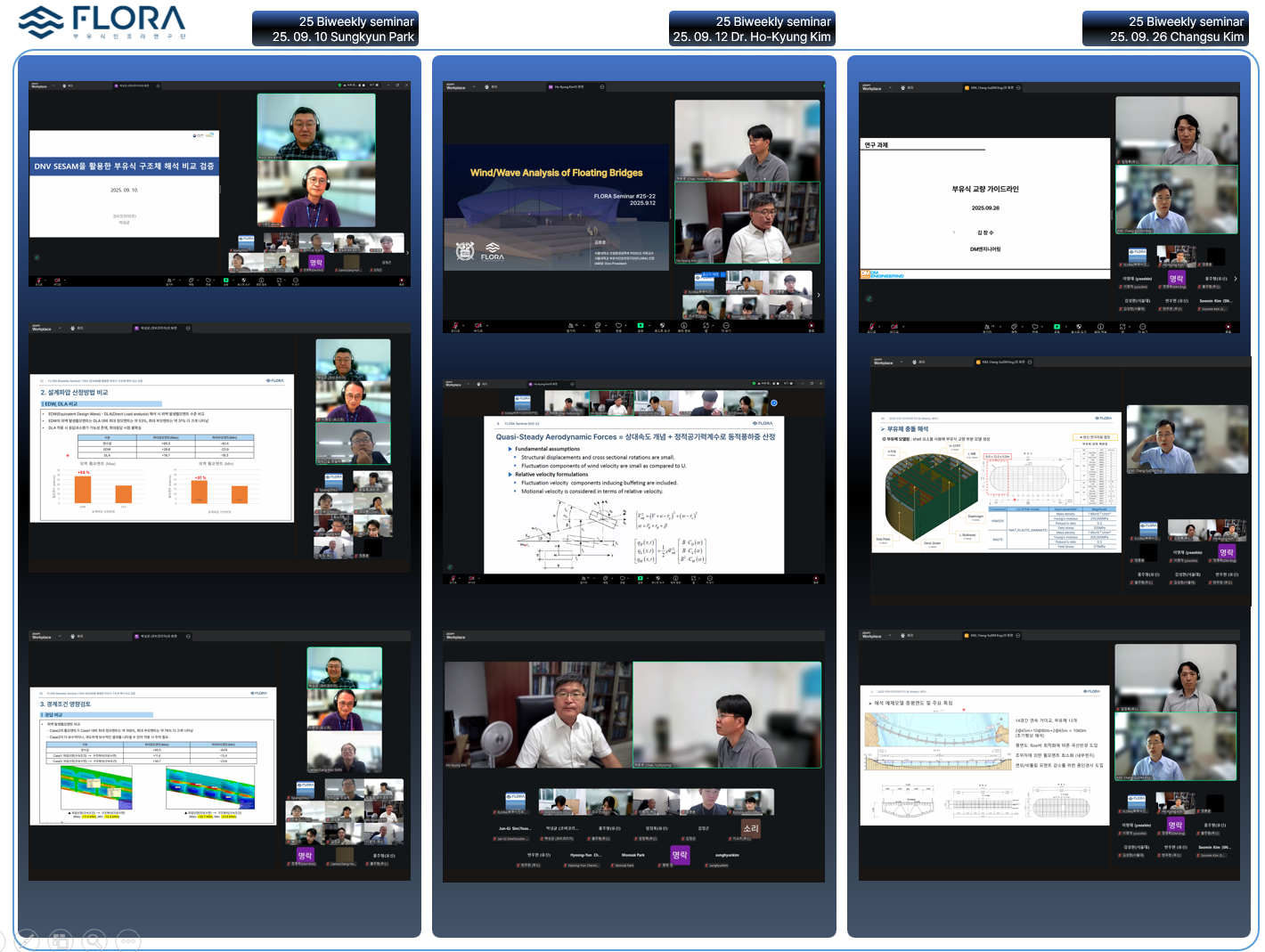Viewport: 1265px width, 952px height.
Task: Select the Dr. Ho-Kyung Kim seminar header
Action: point(752,28)
